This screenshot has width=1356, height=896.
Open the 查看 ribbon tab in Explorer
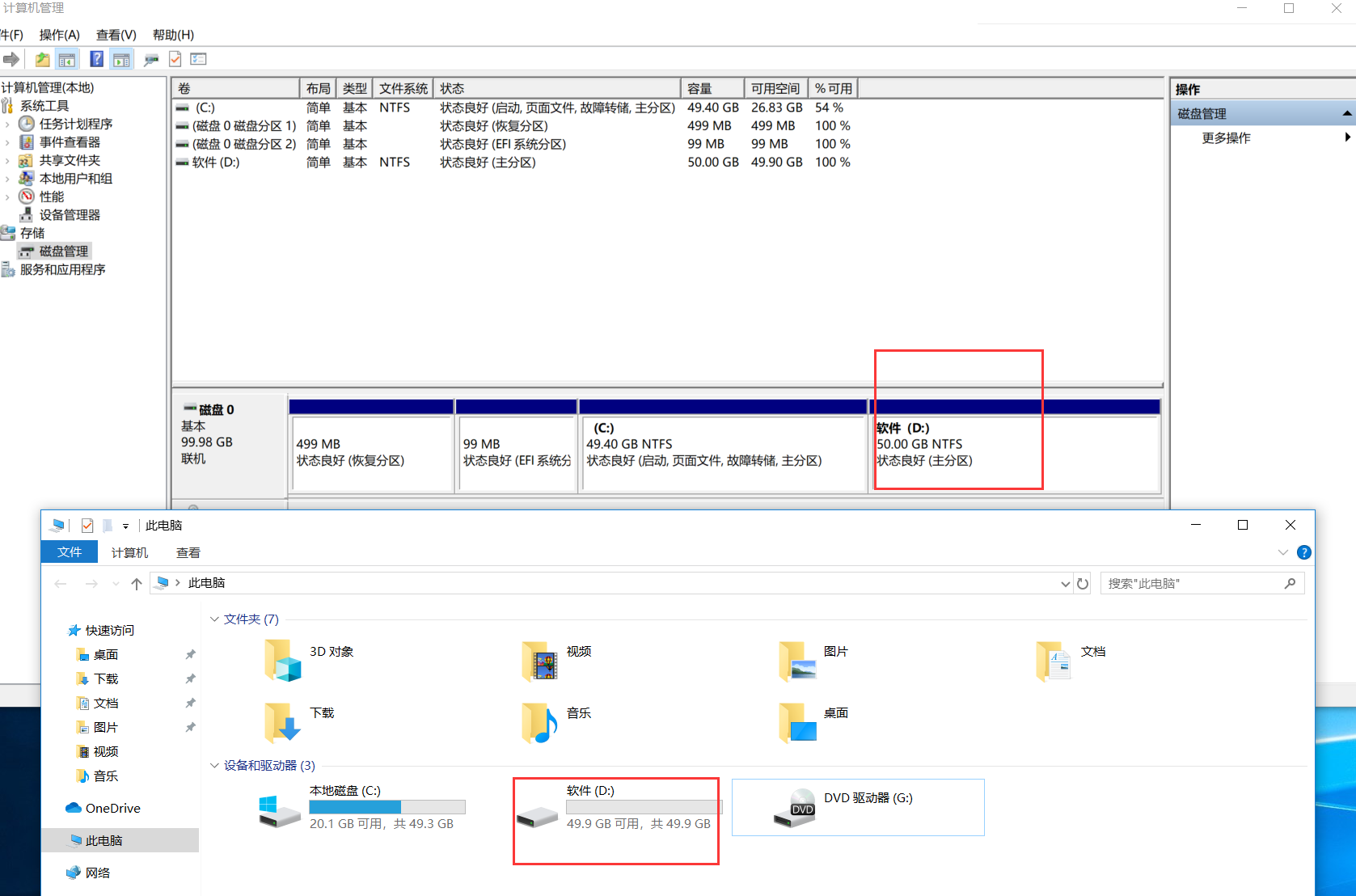188,552
